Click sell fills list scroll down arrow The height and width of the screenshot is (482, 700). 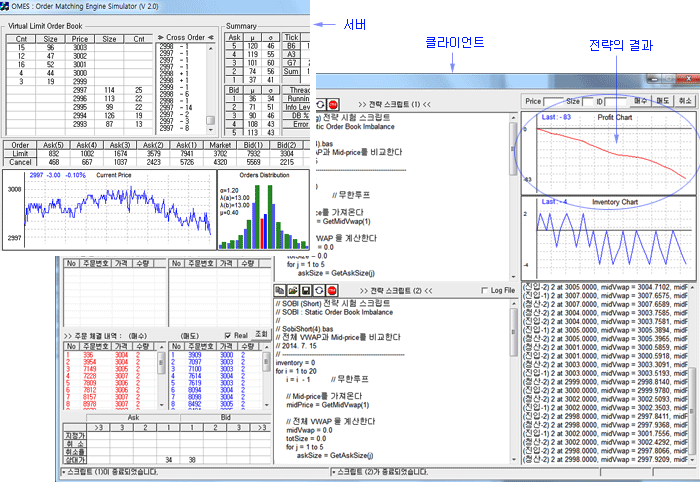click(x=267, y=405)
